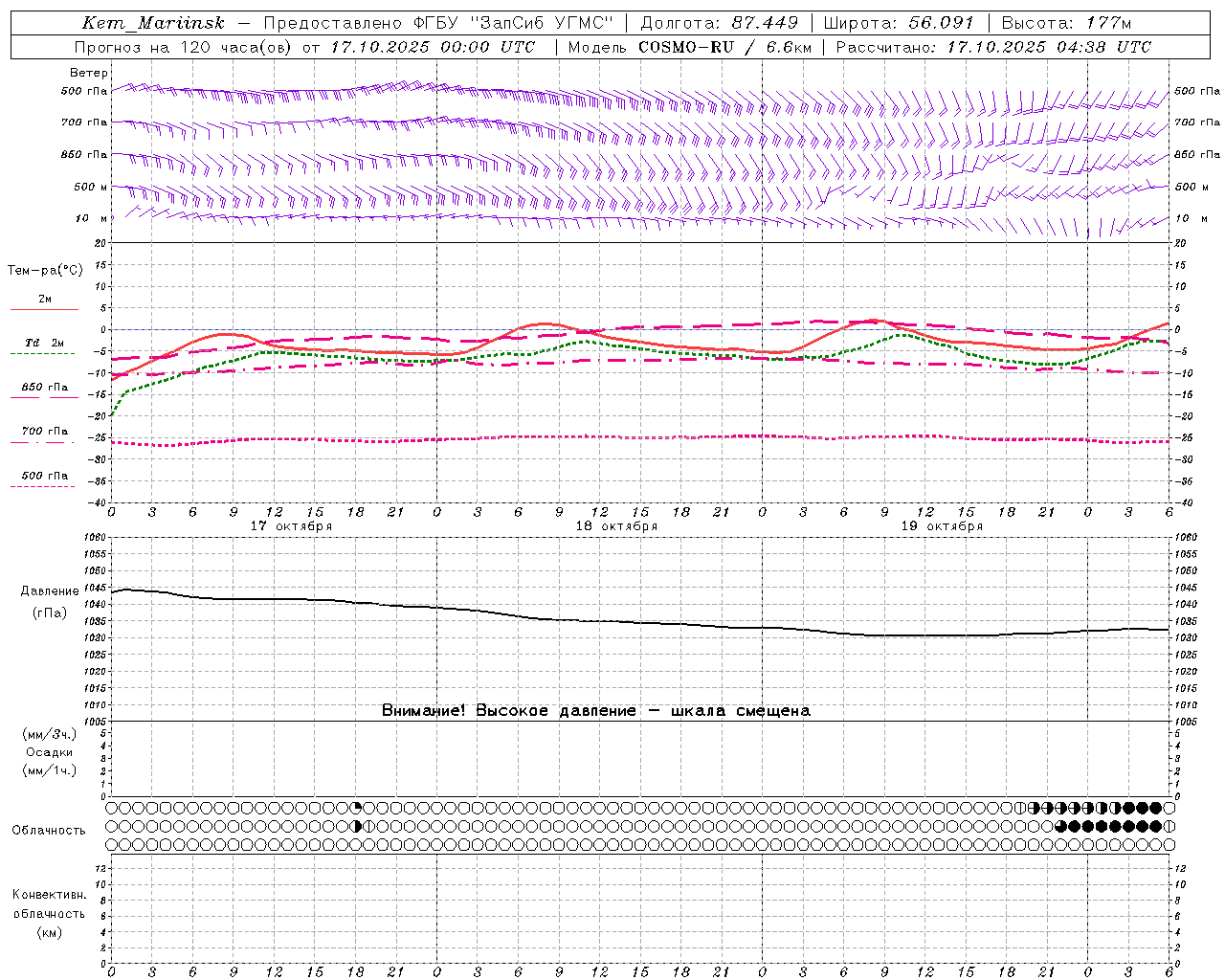Click the 19 октября date label
This screenshot has height=980, width=1225.
(x=942, y=526)
